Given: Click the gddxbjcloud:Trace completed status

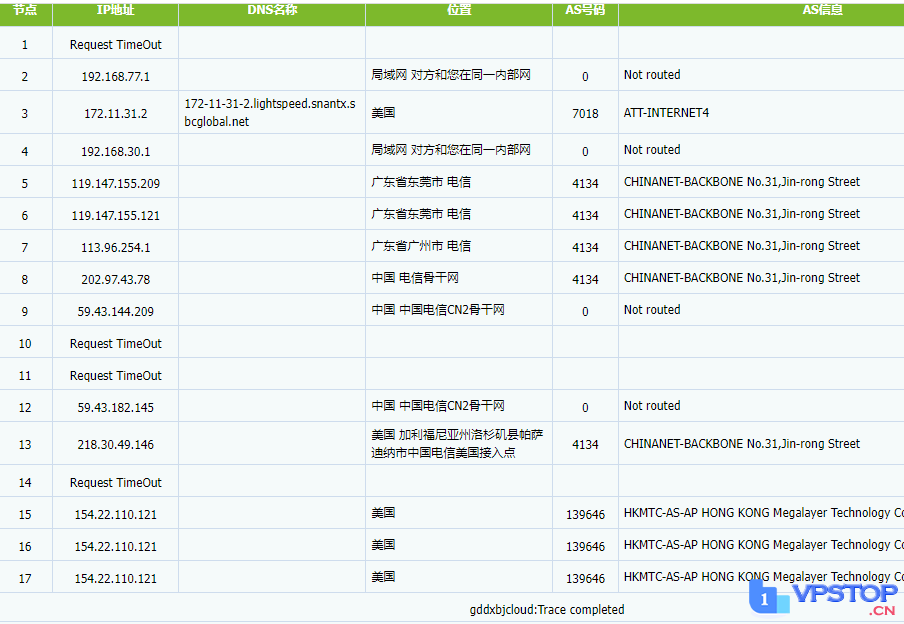Looking at the screenshot, I should tap(547, 610).
